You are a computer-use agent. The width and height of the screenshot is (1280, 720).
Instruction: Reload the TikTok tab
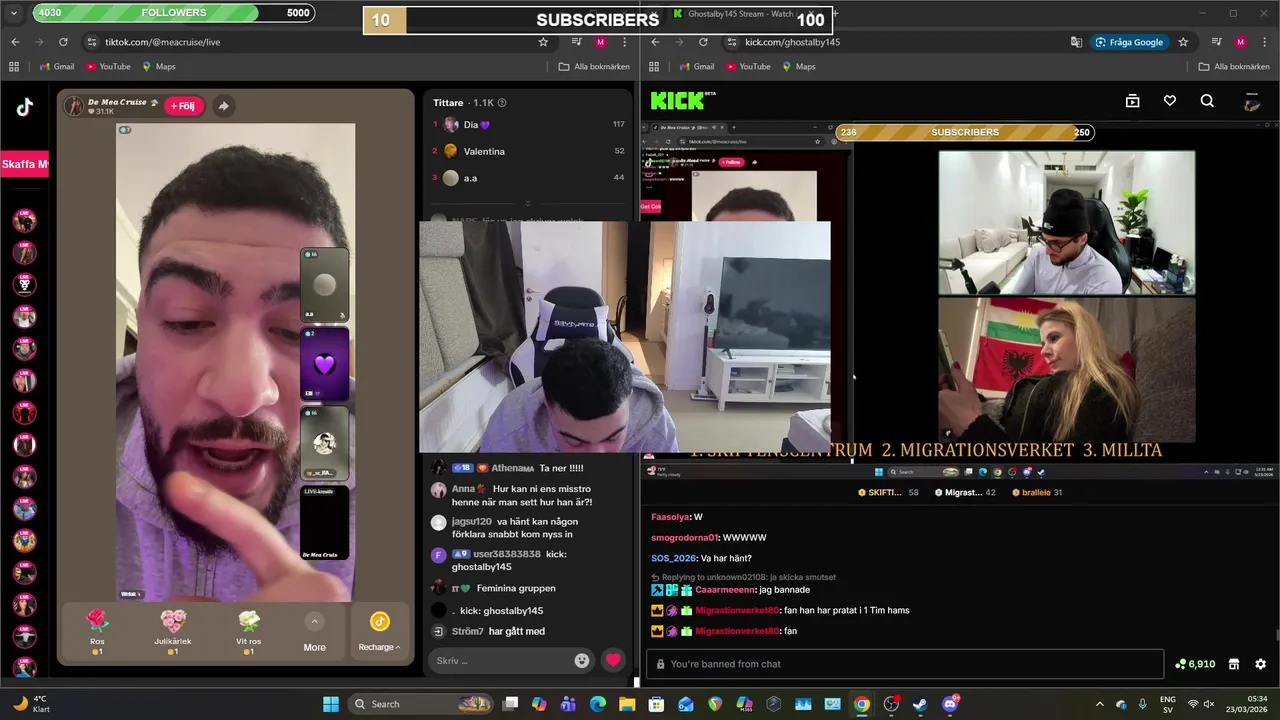click(x=63, y=42)
